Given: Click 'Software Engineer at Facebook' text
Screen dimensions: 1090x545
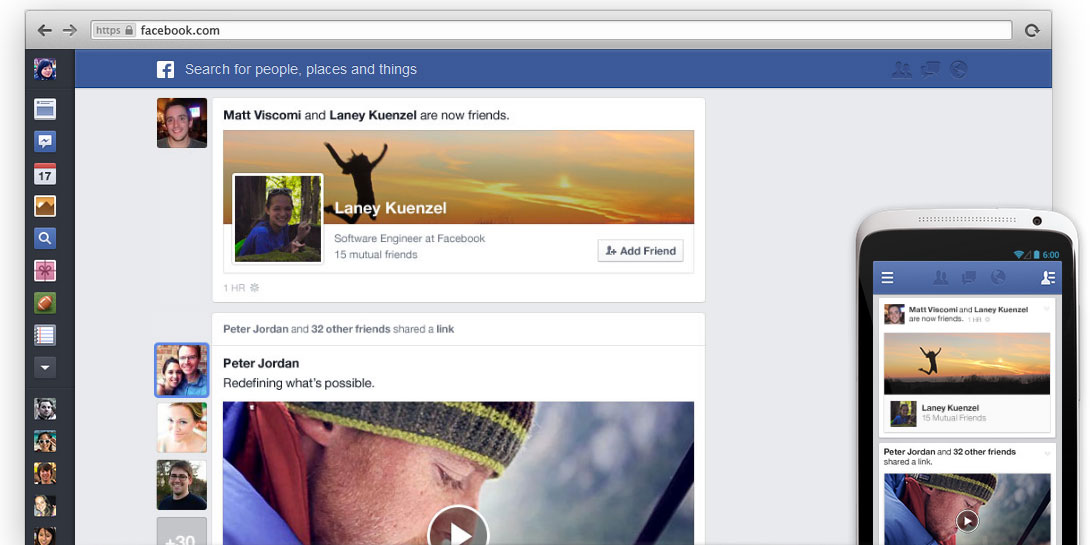Looking at the screenshot, I should pyautogui.click(x=409, y=238).
